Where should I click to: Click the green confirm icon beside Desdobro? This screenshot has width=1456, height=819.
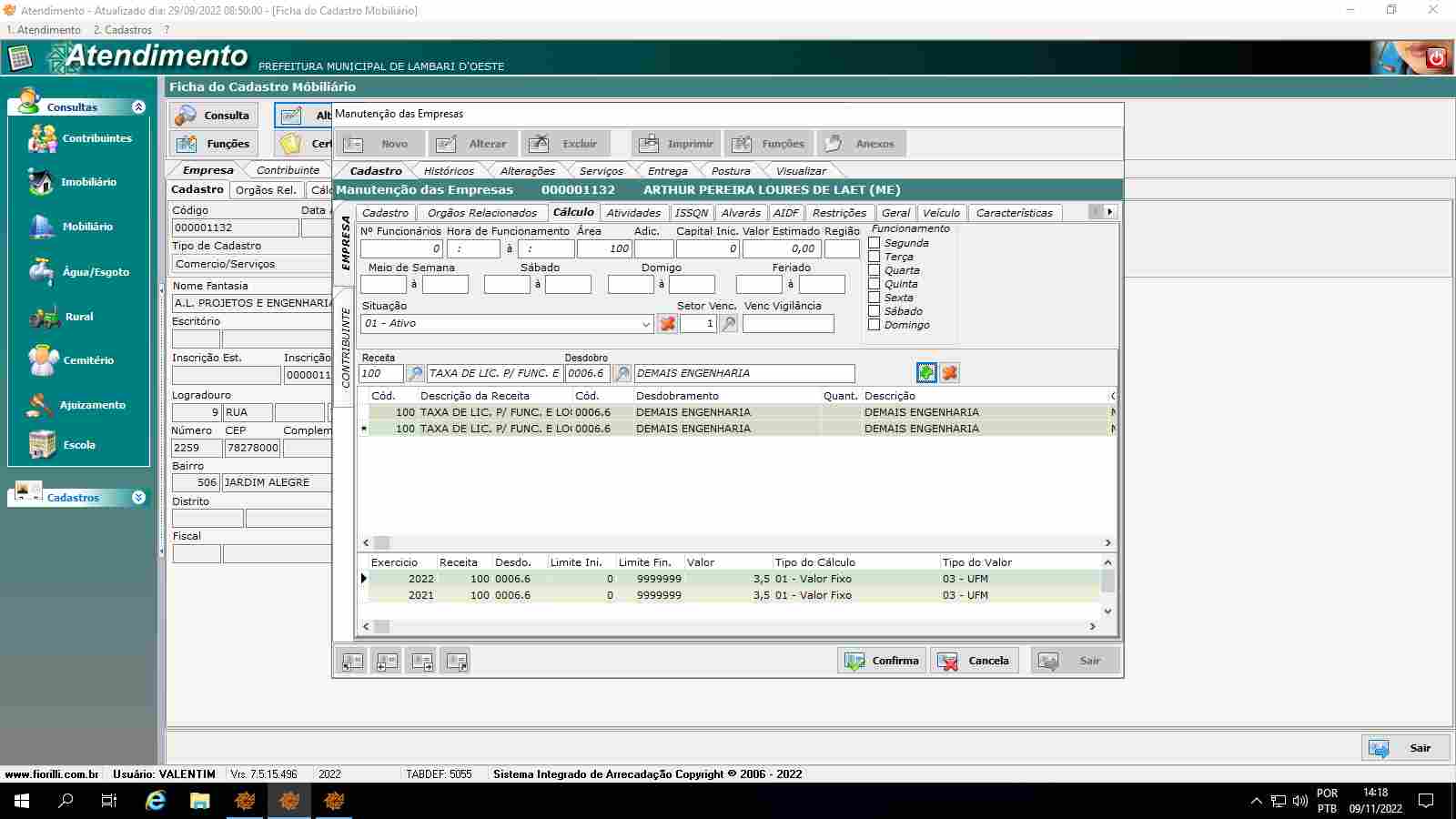(x=926, y=373)
